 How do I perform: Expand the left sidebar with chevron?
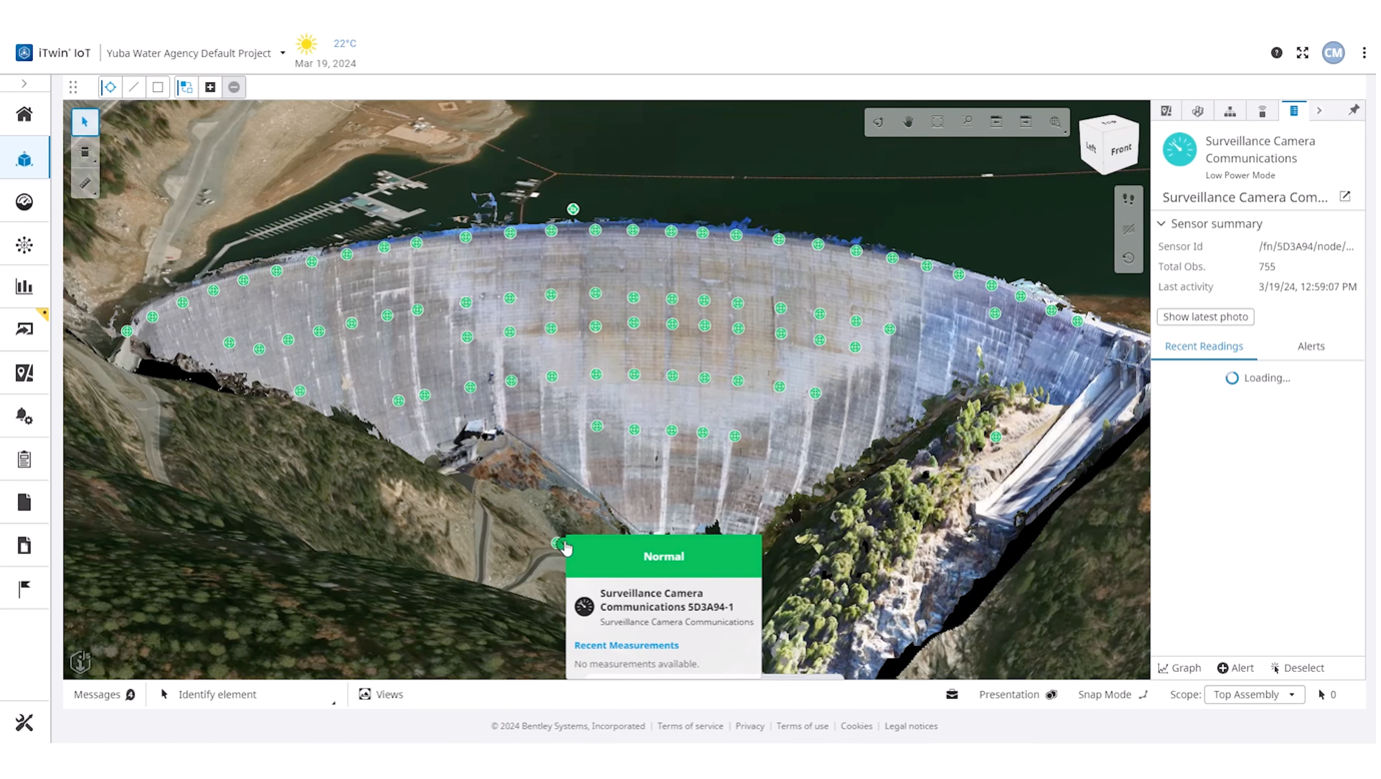point(24,84)
